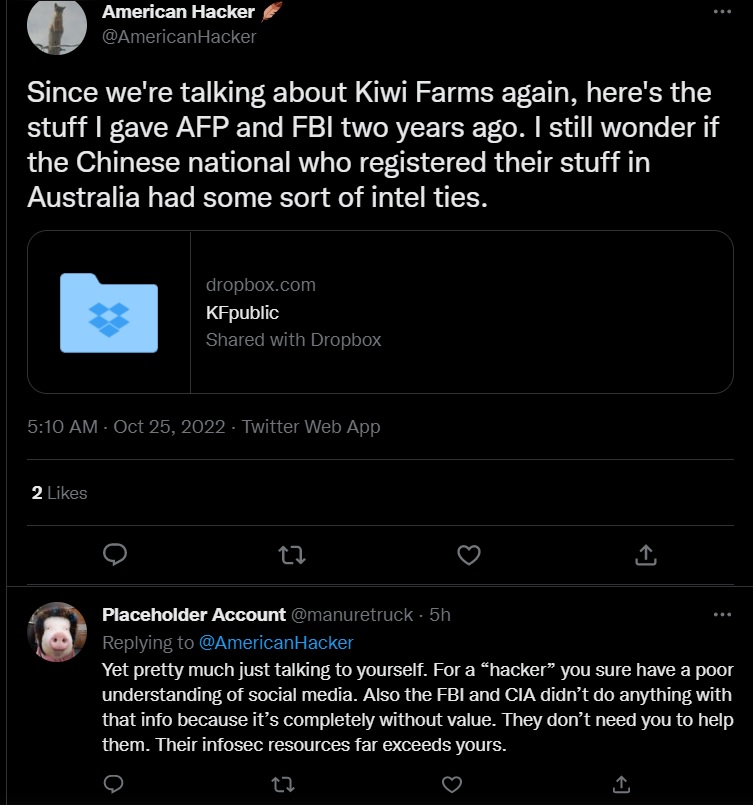This screenshot has height=805, width=753.
Task: Click the Dropbox folder icon thumbnail
Action: click(x=109, y=312)
